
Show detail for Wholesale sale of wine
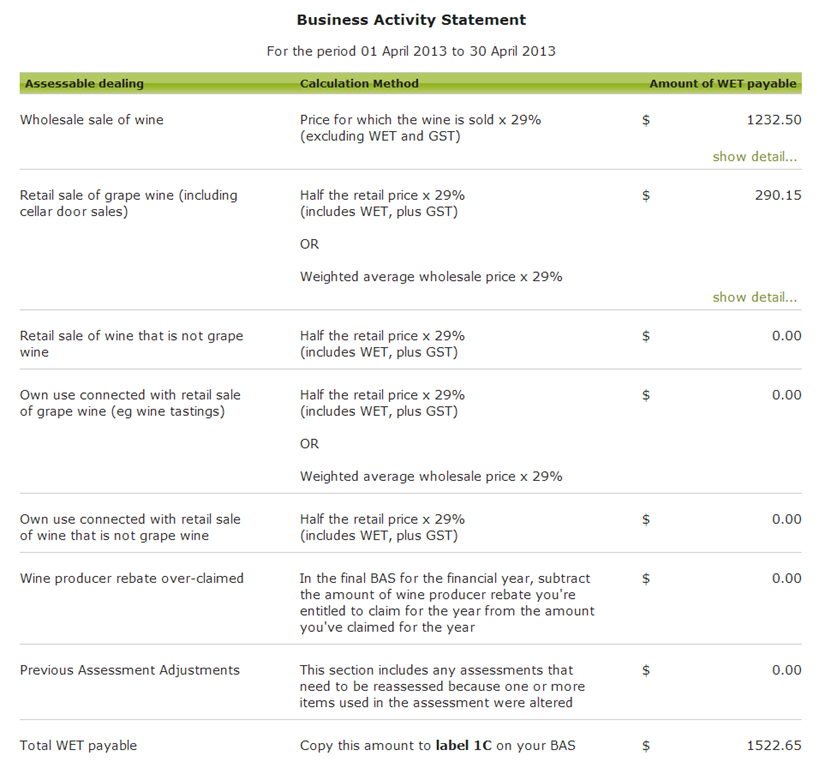(755, 157)
